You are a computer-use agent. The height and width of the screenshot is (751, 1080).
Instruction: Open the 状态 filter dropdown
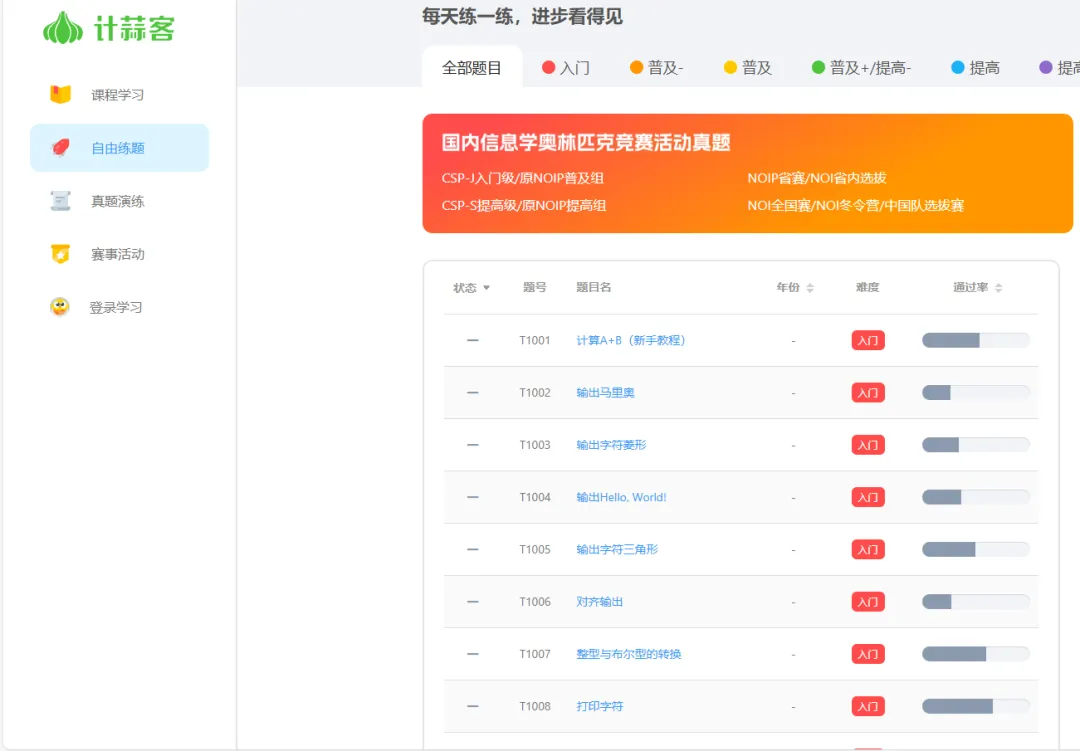pos(472,287)
